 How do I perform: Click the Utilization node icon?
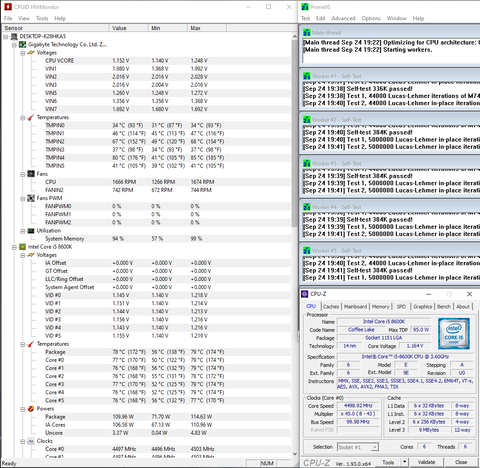click(x=31, y=231)
